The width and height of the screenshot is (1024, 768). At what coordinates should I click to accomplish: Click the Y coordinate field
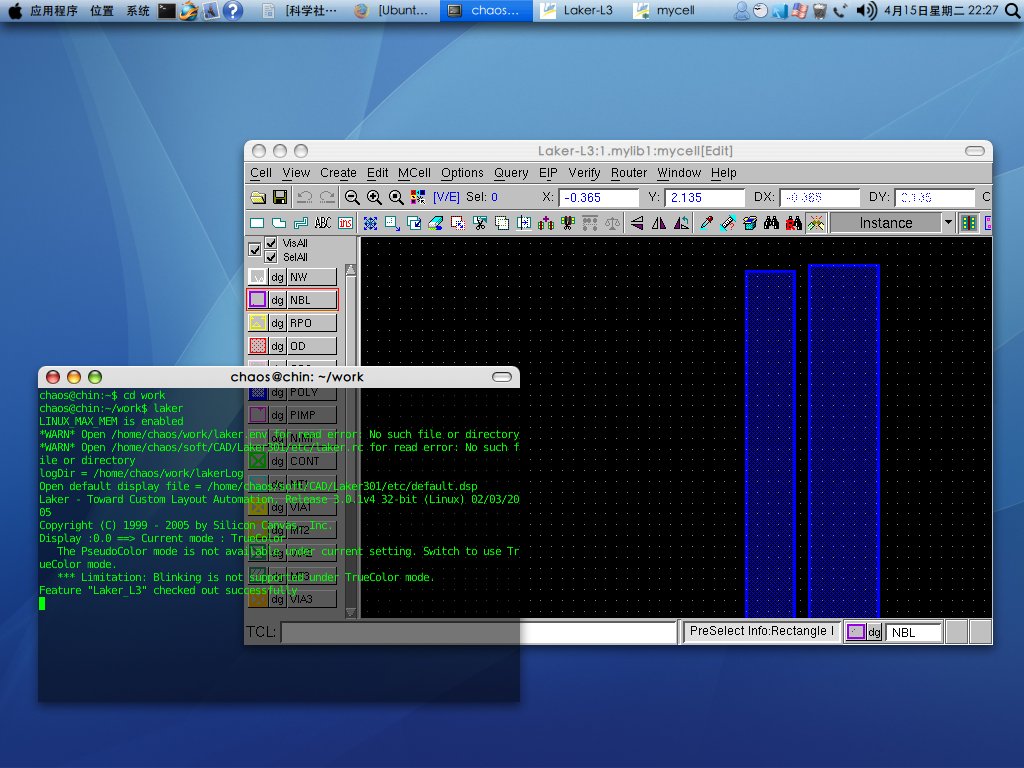[x=705, y=197]
